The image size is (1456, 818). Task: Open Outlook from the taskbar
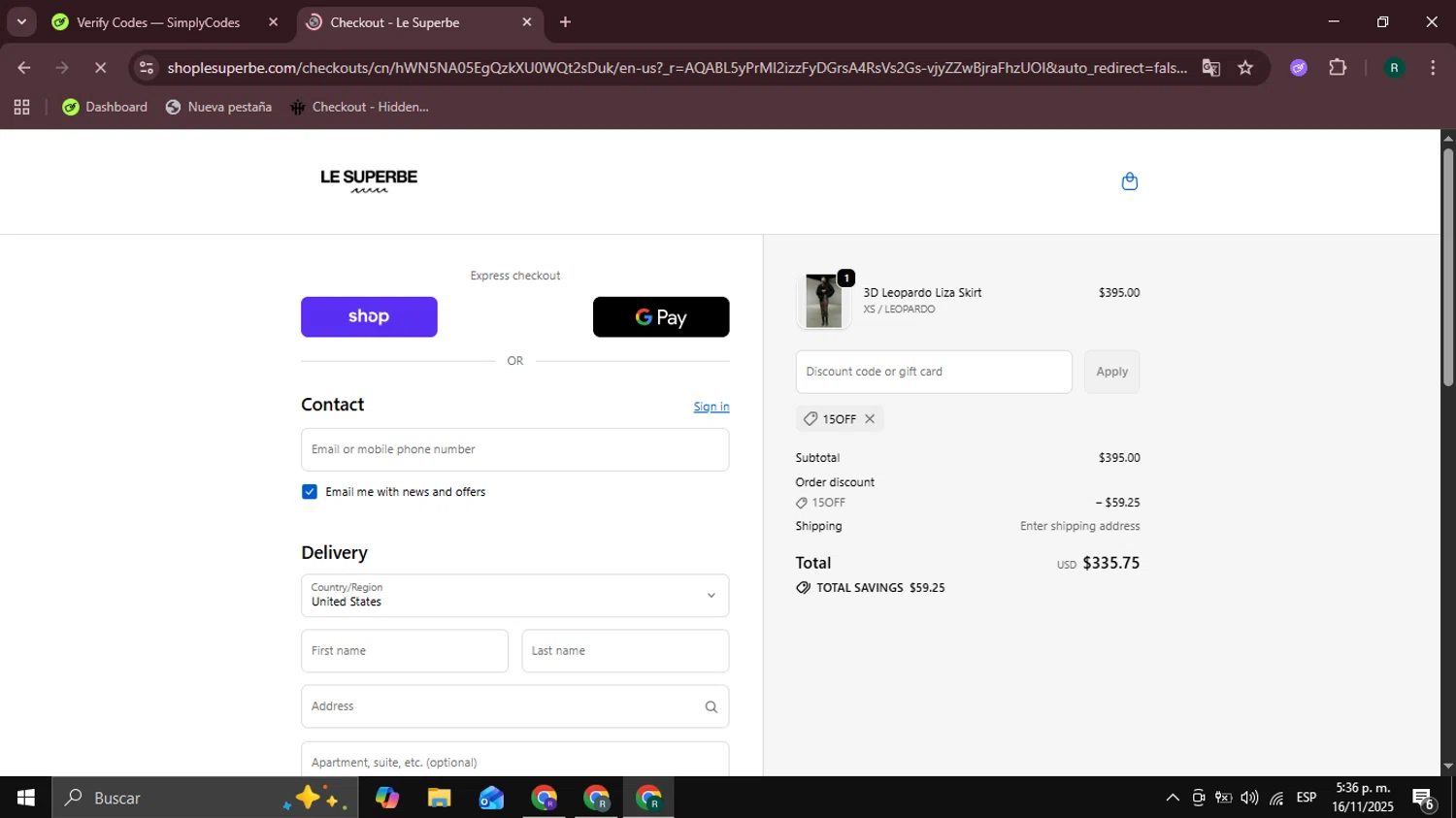click(491, 798)
